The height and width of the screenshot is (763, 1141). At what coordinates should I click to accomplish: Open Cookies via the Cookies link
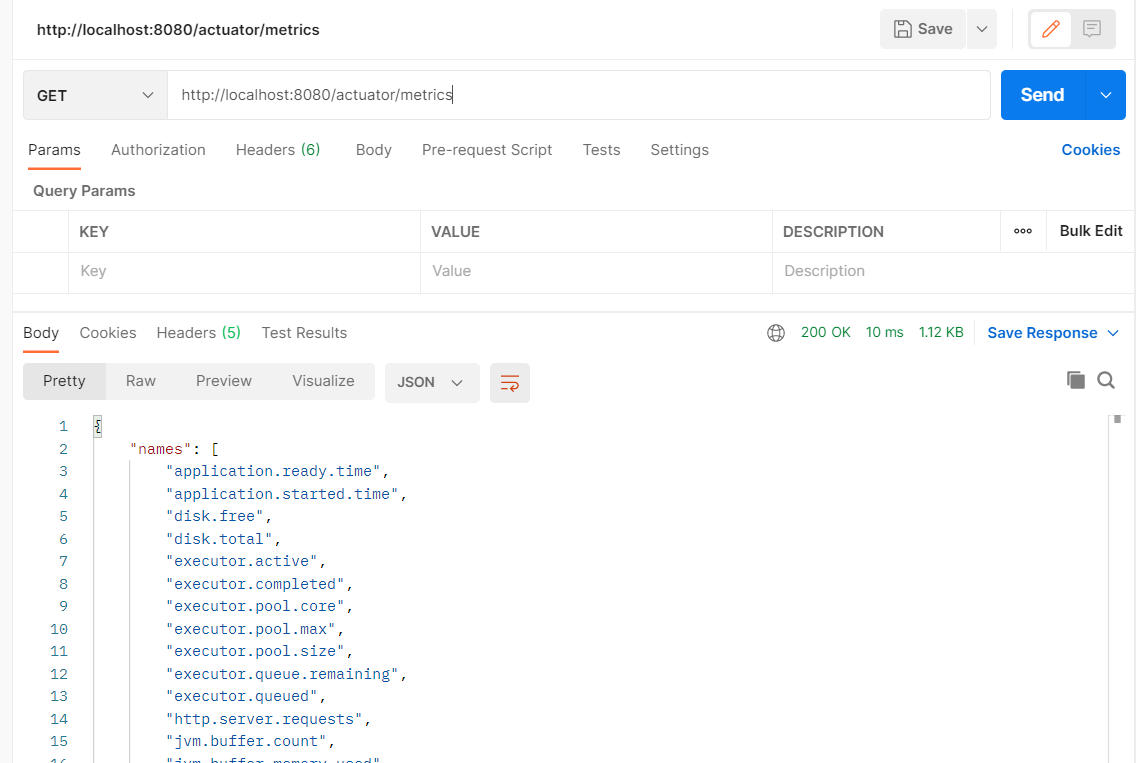1090,150
